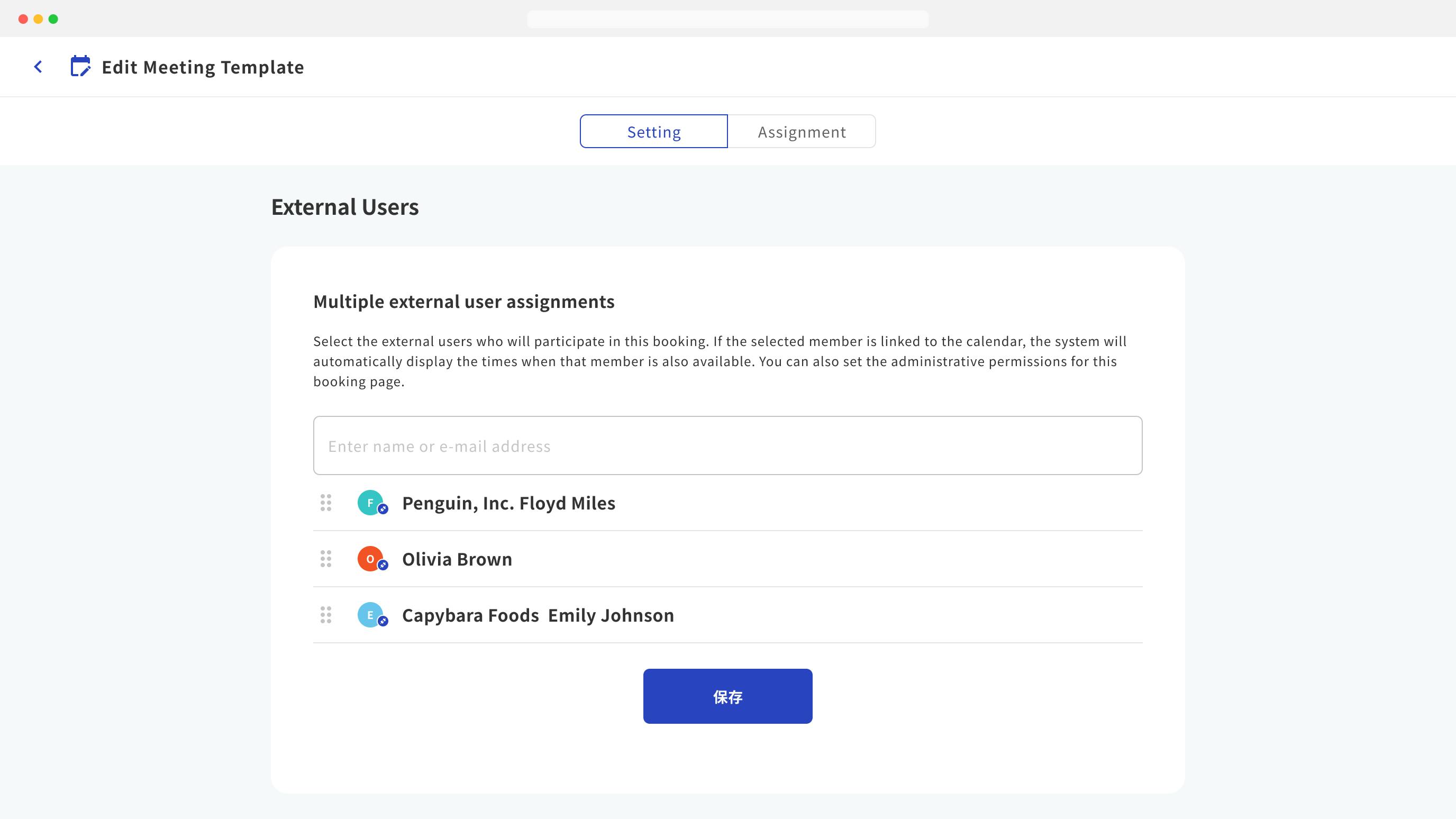Viewport: 1456px width, 819px height.
Task: Switch to the Setting tab
Action: click(x=653, y=132)
